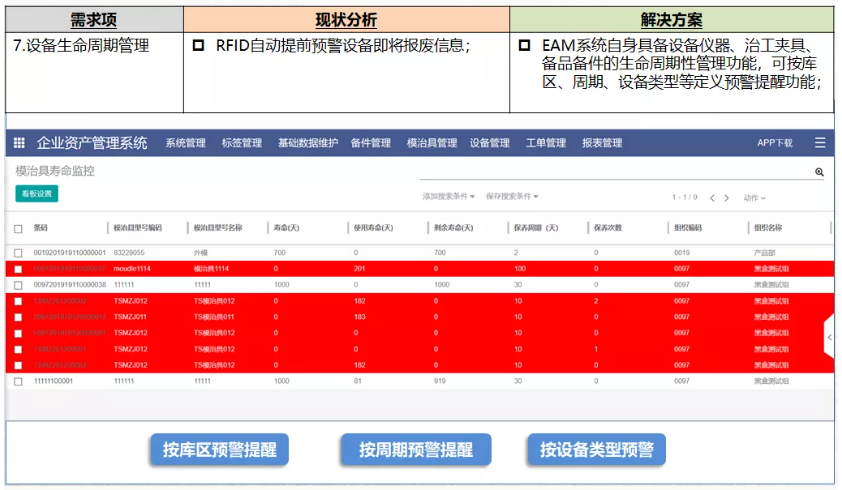Select the 保养周期 100 cell
The width and height of the screenshot is (842, 490).
520,269
